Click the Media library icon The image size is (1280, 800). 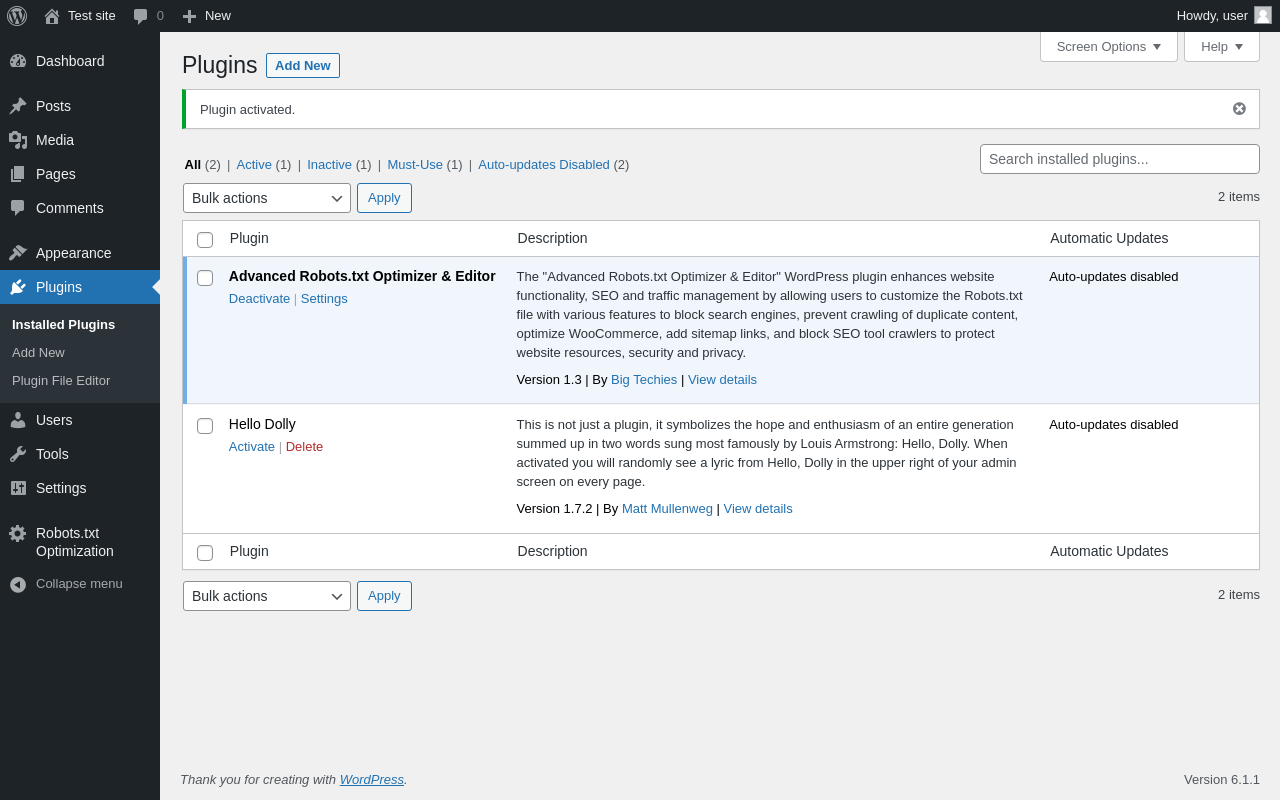click(x=18, y=140)
